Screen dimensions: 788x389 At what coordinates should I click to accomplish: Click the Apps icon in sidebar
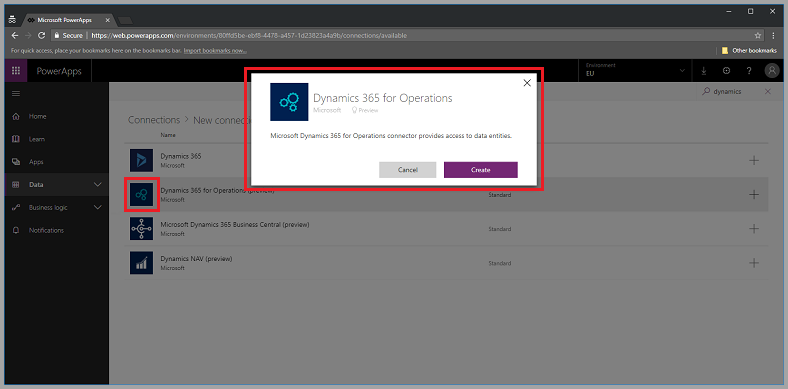16,162
